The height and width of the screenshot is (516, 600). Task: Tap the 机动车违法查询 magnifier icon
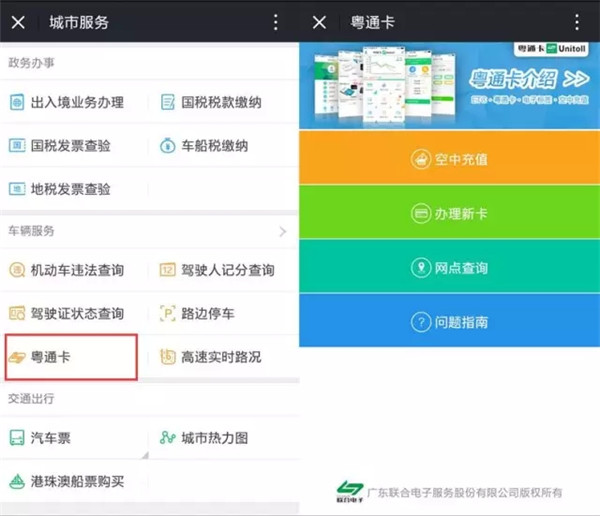pos(17,270)
